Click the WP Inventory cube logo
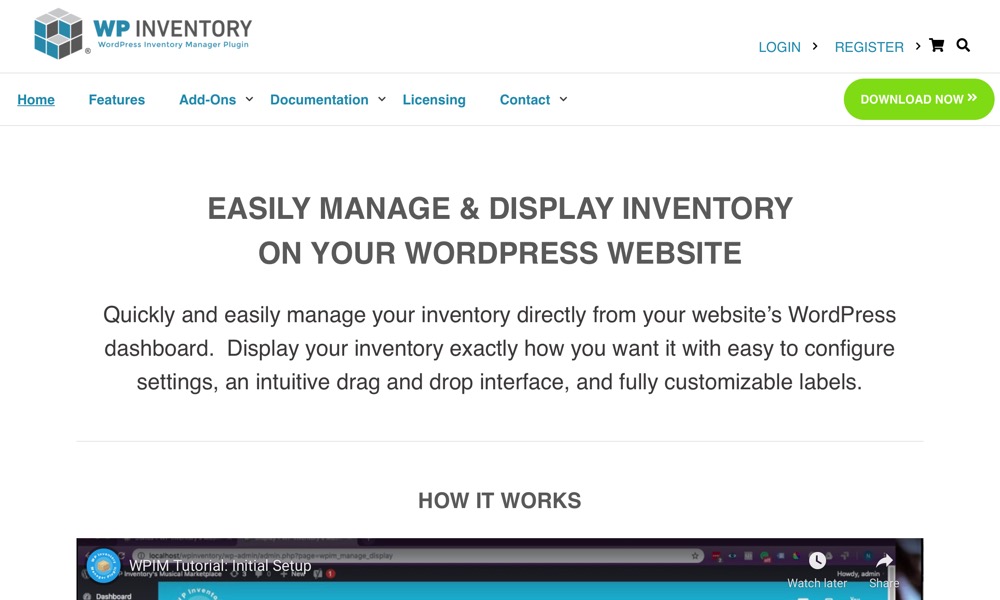The image size is (1000, 600). tap(58, 34)
